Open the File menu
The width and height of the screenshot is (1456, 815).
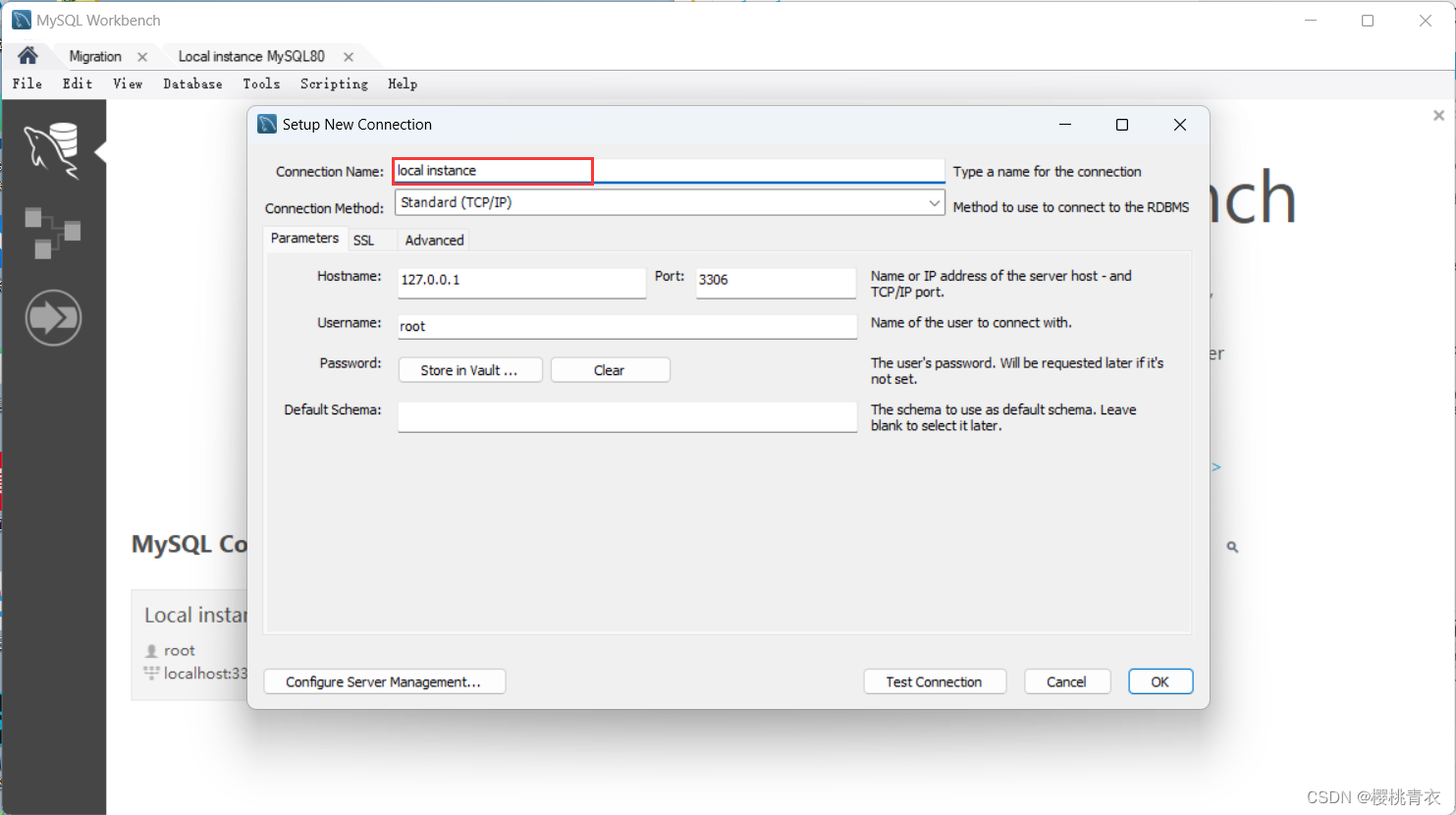[27, 84]
